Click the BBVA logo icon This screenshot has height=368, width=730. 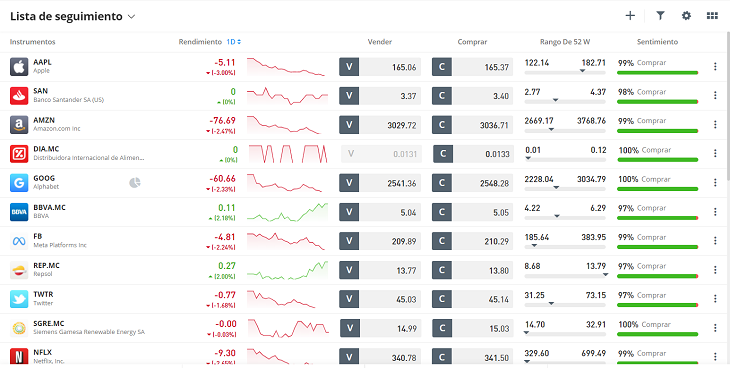[19, 212]
